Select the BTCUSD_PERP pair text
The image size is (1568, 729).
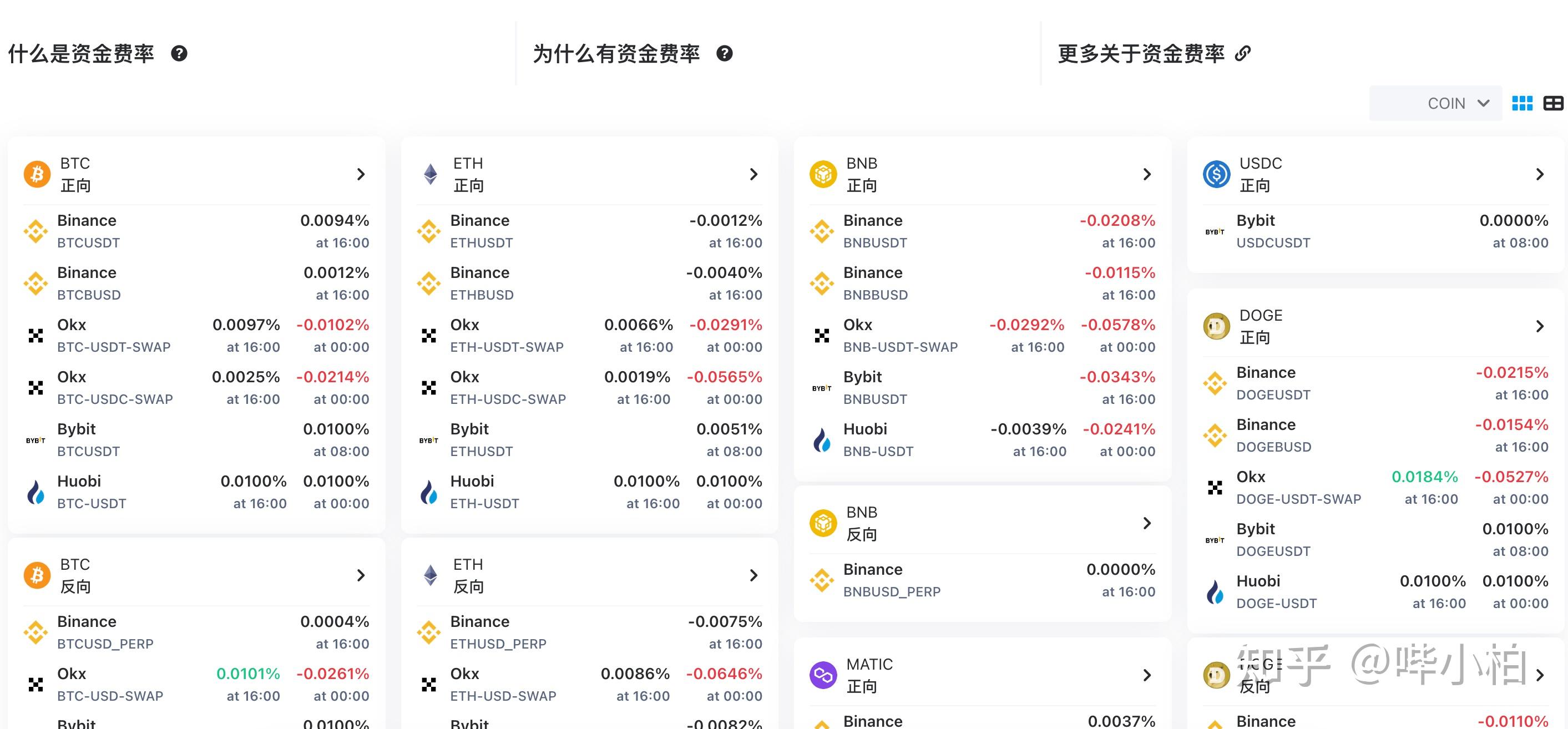pos(105,644)
